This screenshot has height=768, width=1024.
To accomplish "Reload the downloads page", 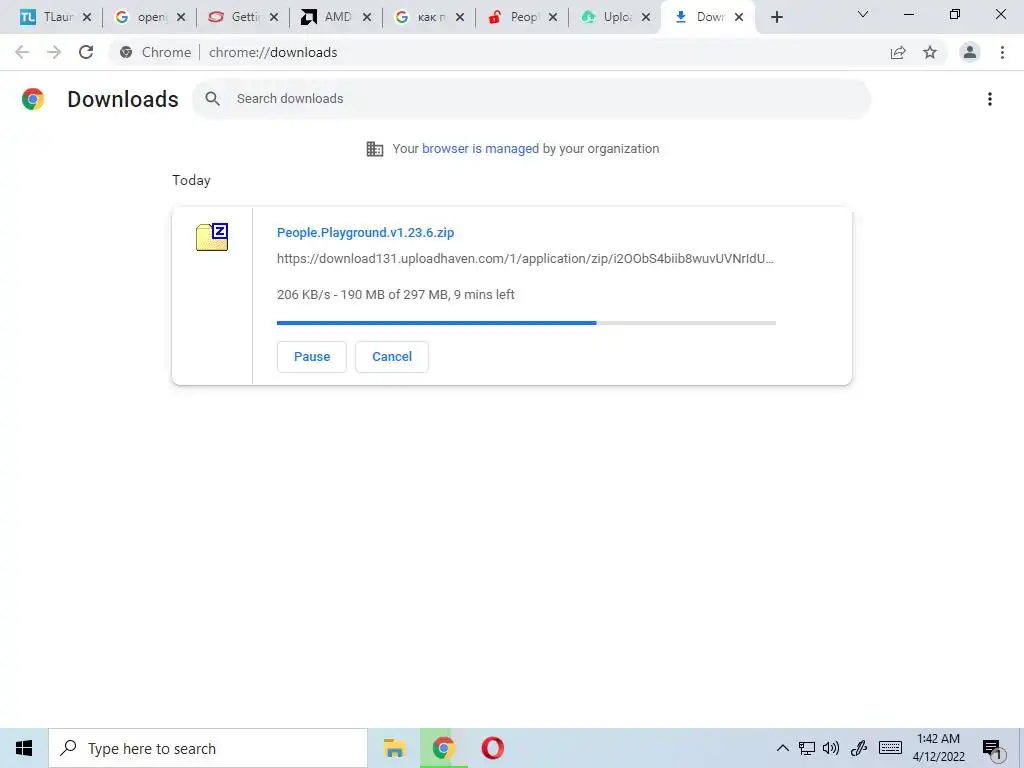I will (86, 52).
